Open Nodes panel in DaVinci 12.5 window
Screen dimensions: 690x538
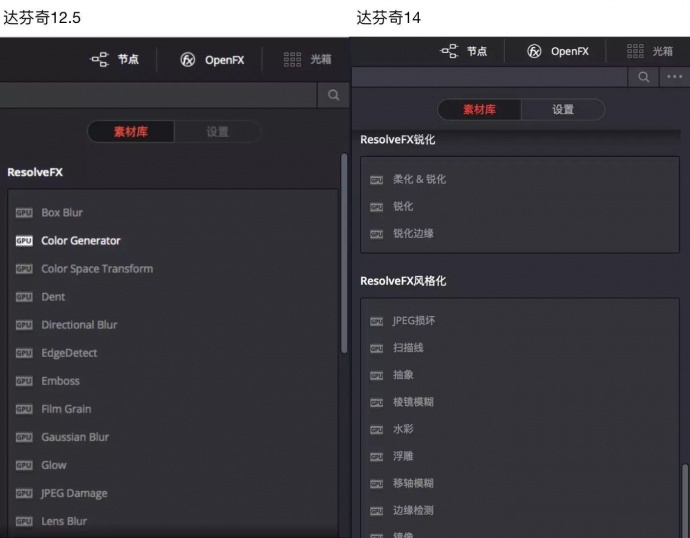(114, 59)
